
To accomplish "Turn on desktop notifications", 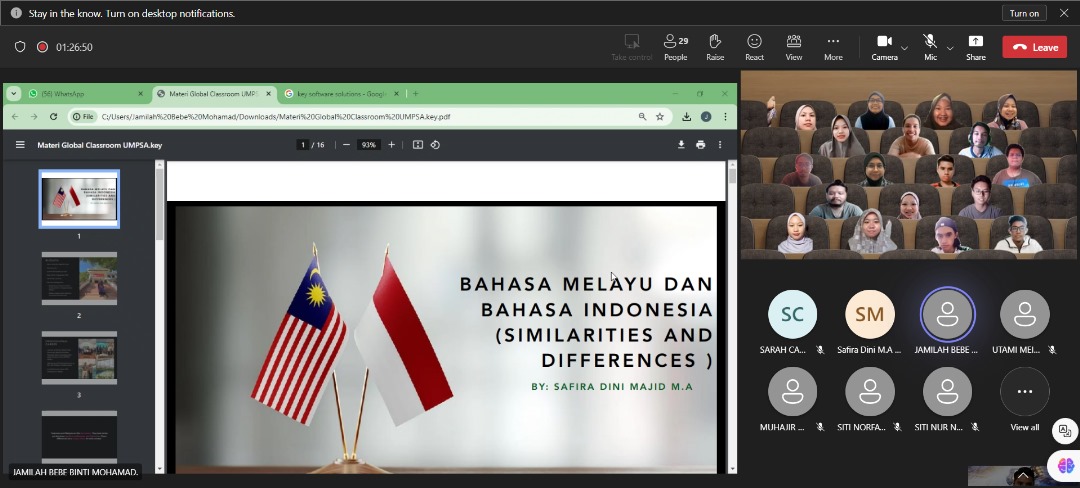I will (x=1024, y=13).
